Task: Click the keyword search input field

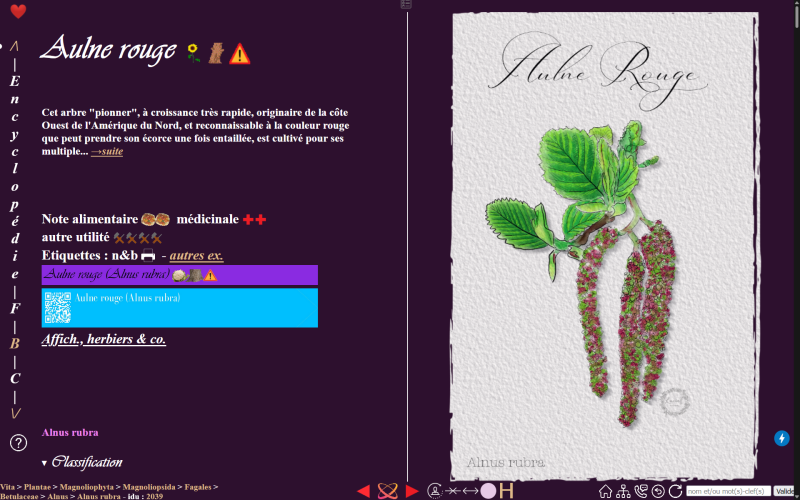Action: [729, 491]
